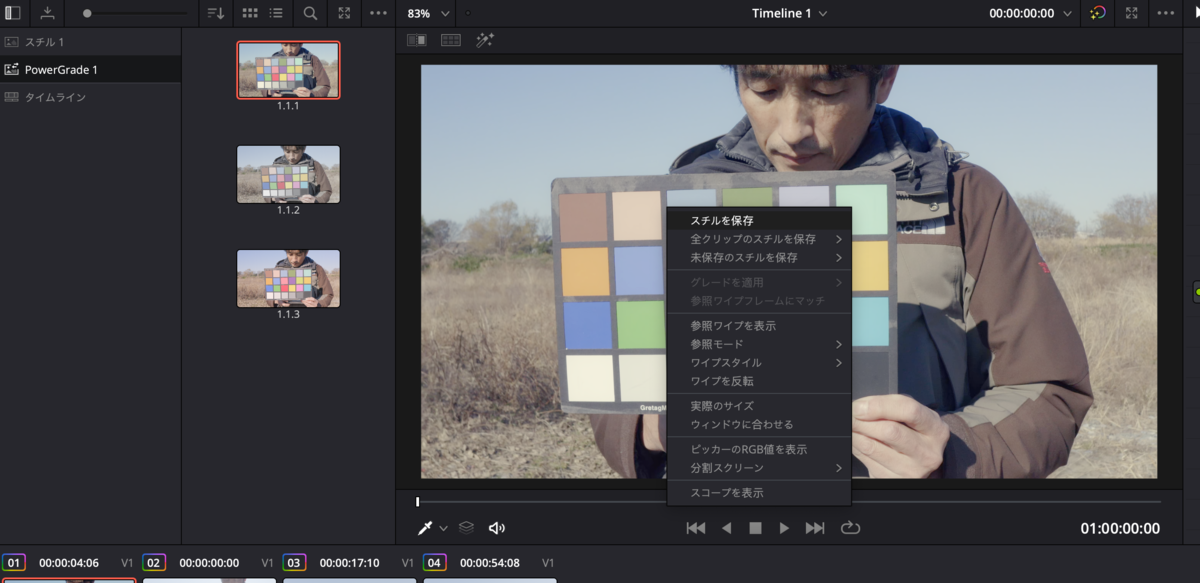Toggle the gallery sidebar panel
This screenshot has height=583, width=1200.
[x=14, y=13]
